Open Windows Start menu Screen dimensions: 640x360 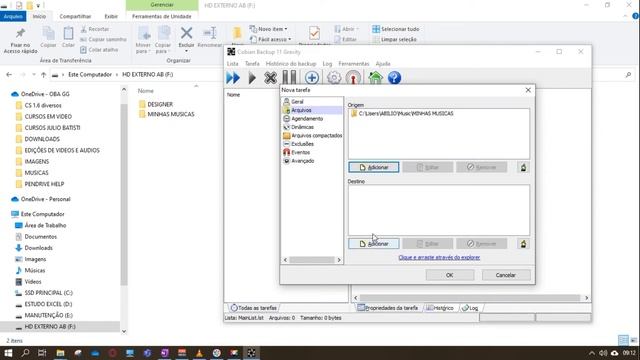pyautogui.click(x=8, y=353)
